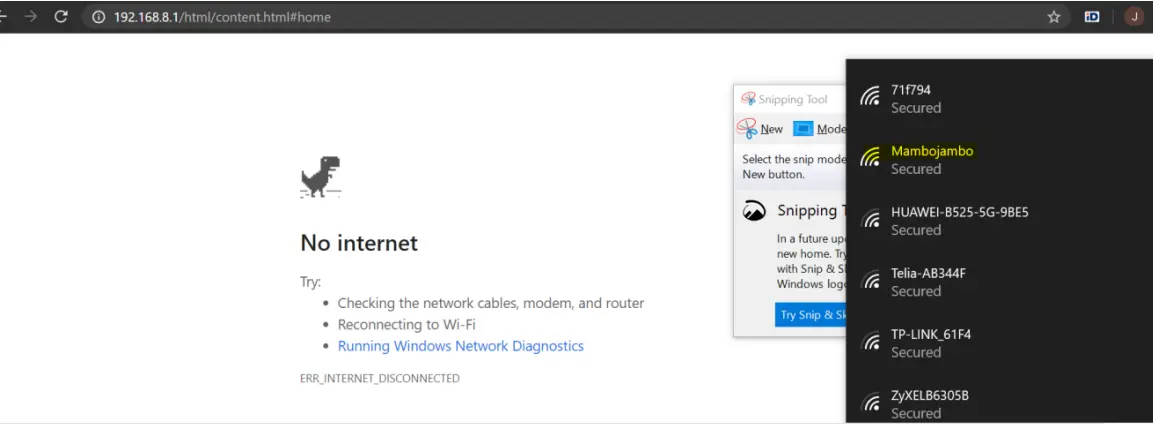This screenshot has width=1153, height=424.
Task: Choose the HUAWEI-B525-5G-9BE5 network
Action: (x=999, y=220)
